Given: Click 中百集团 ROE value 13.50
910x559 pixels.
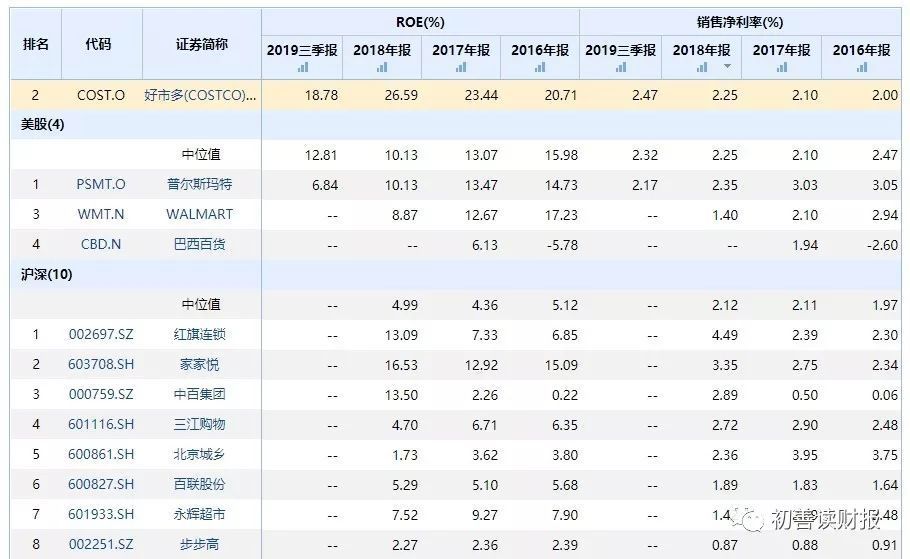Looking at the screenshot, I should click(x=401, y=395).
